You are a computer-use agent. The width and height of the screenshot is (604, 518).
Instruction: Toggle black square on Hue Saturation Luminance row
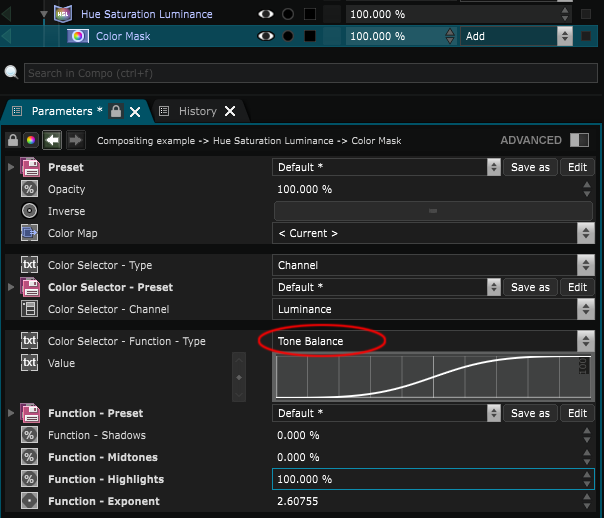[x=310, y=14]
